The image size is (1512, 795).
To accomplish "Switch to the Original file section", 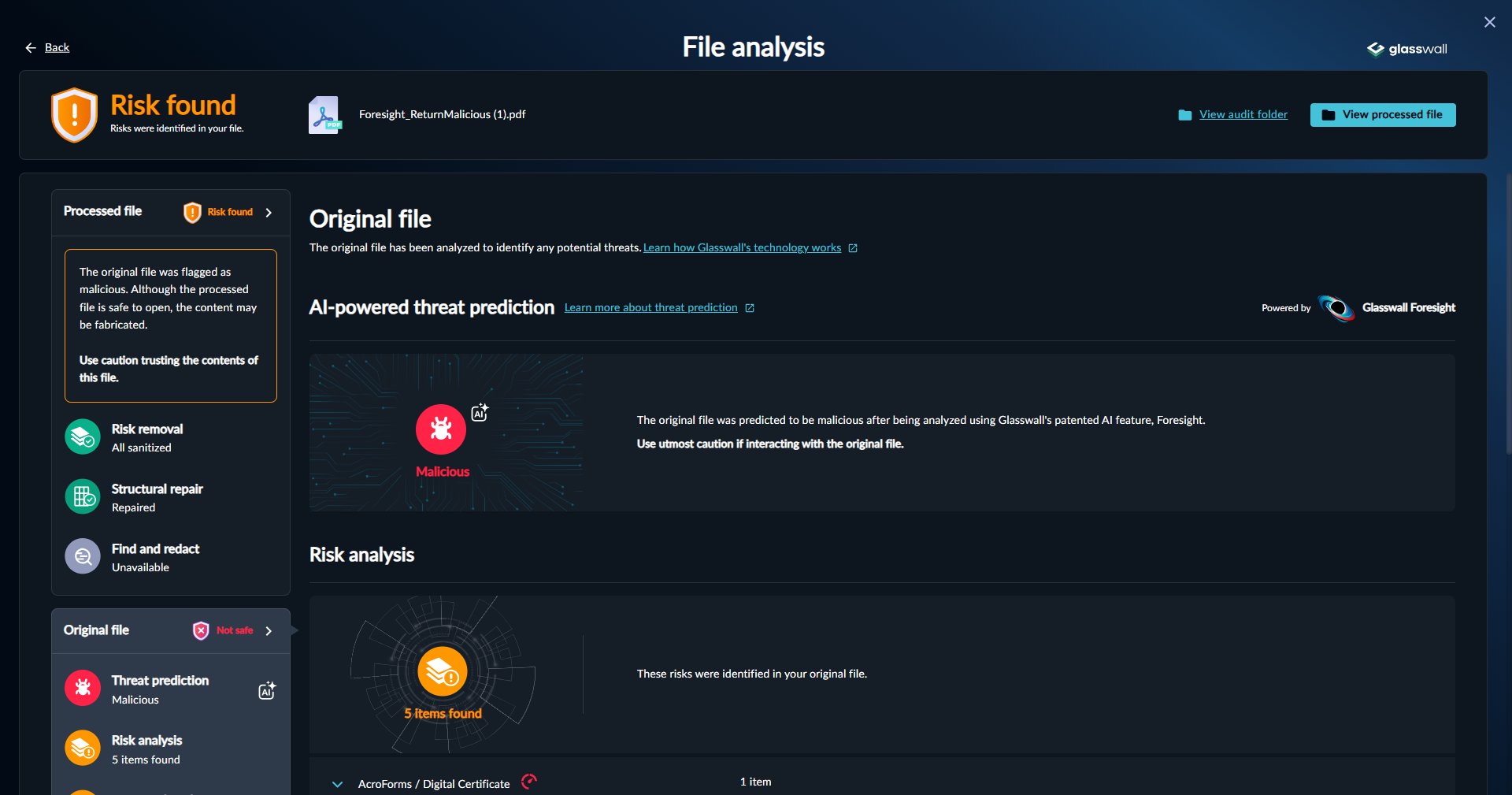I will click(x=96, y=630).
